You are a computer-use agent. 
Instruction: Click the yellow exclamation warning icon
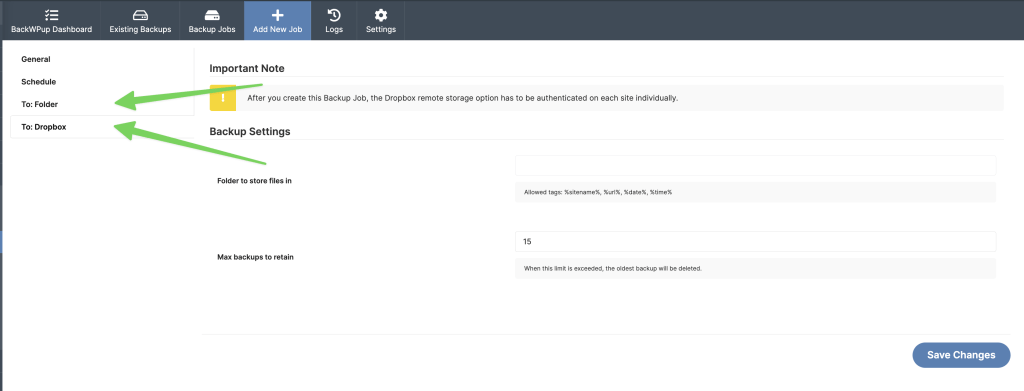pos(223,98)
